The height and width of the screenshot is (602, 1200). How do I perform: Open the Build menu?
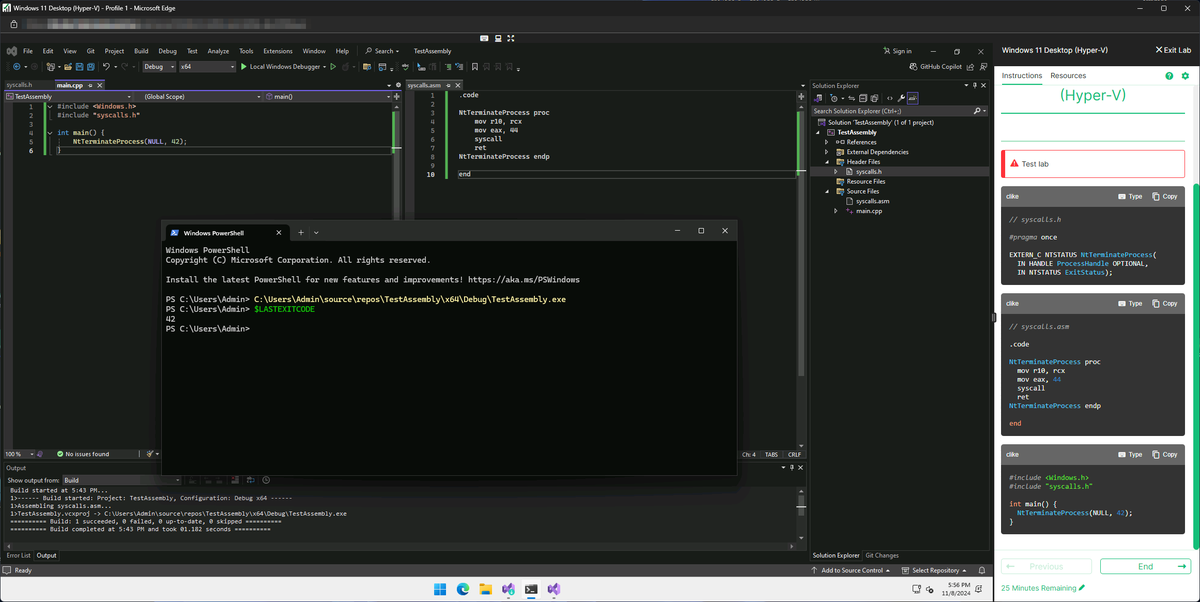click(x=141, y=51)
